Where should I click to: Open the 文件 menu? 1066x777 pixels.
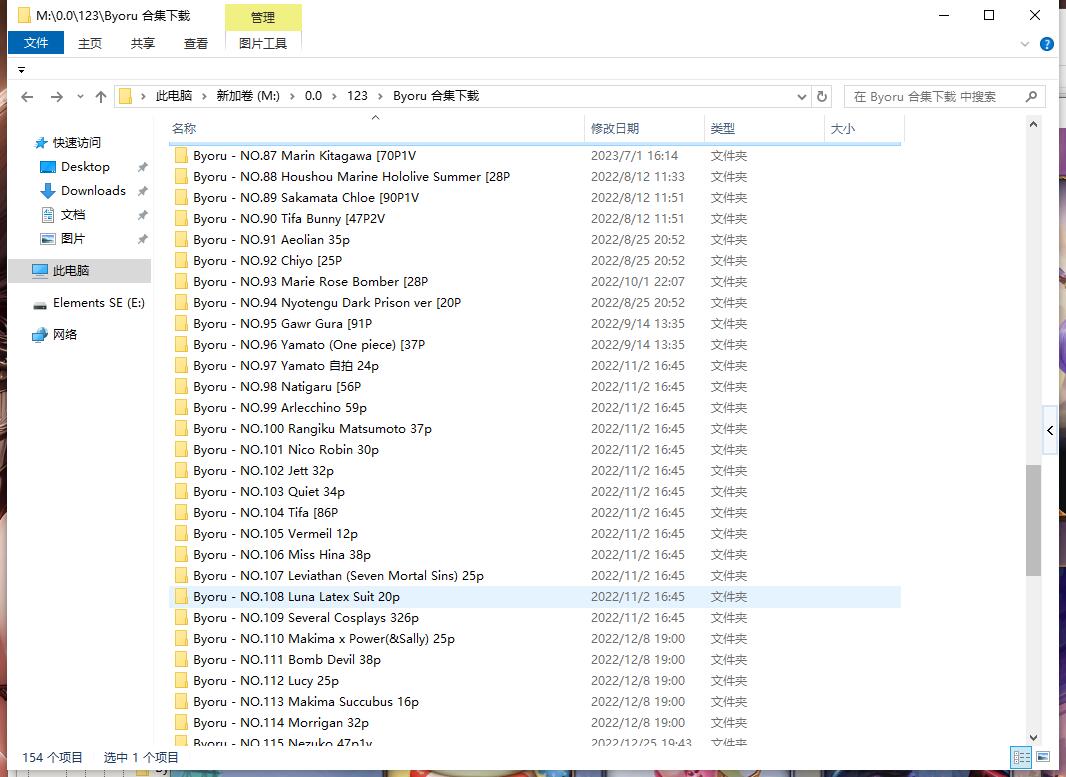point(36,43)
